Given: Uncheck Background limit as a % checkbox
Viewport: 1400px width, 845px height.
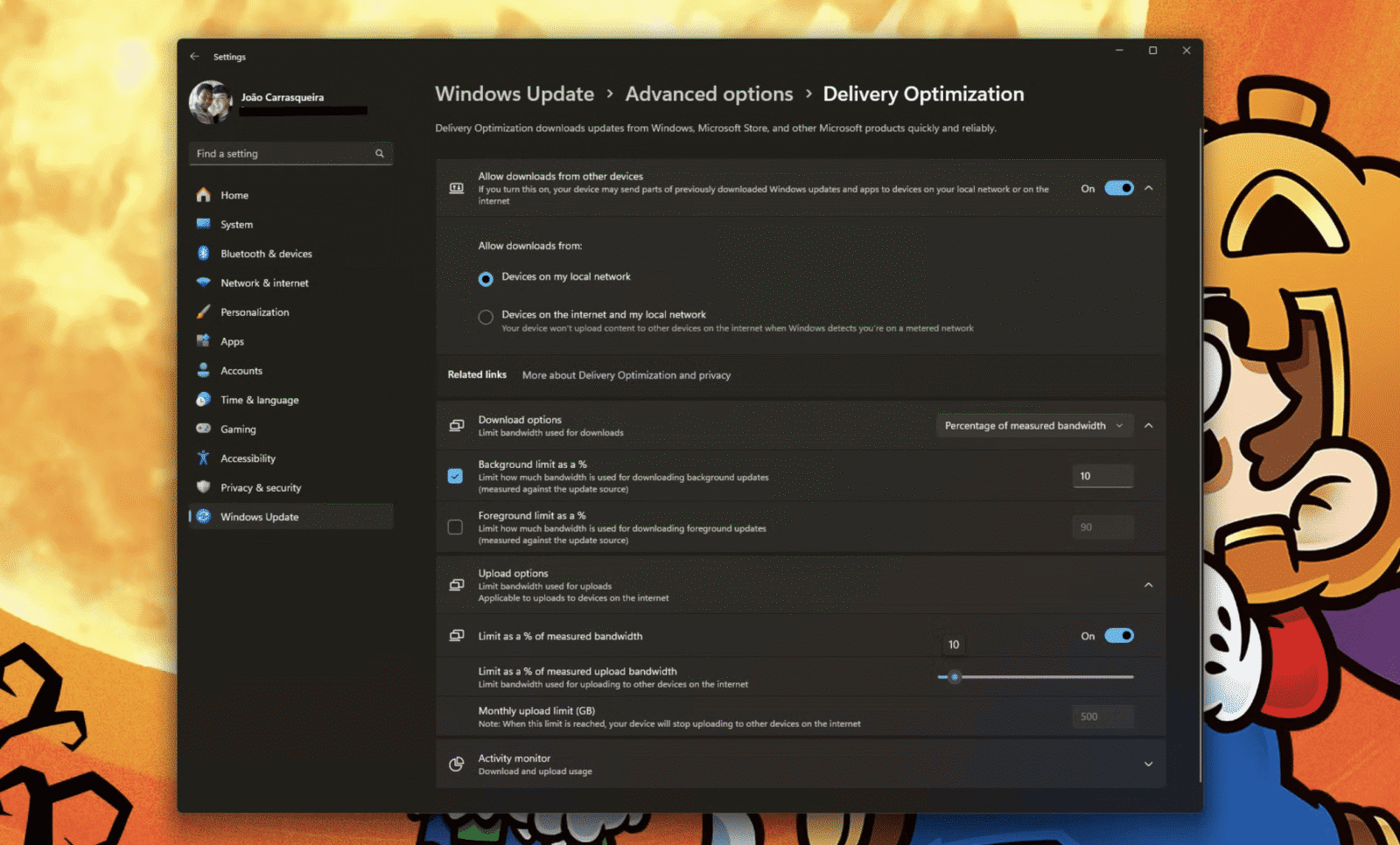Looking at the screenshot, I should pyautogui.click(x=455, y=476).
